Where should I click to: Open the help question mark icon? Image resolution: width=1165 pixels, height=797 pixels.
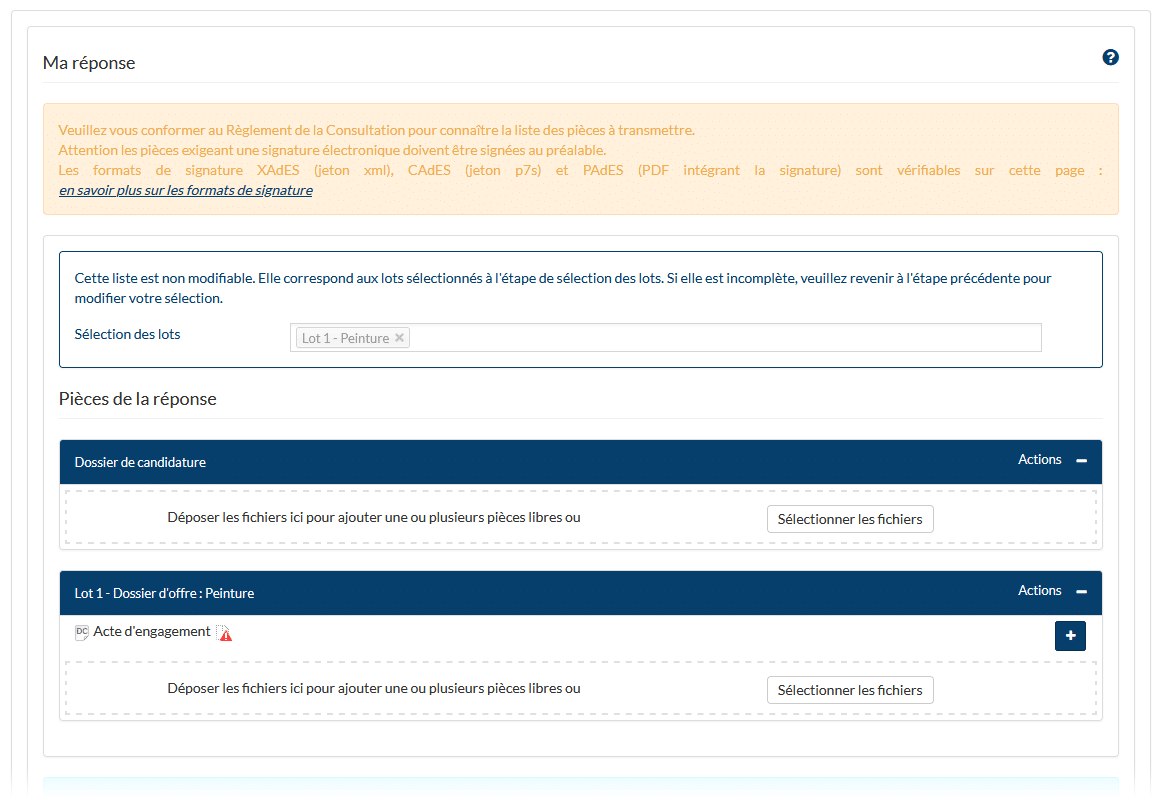click(1110, 58)
